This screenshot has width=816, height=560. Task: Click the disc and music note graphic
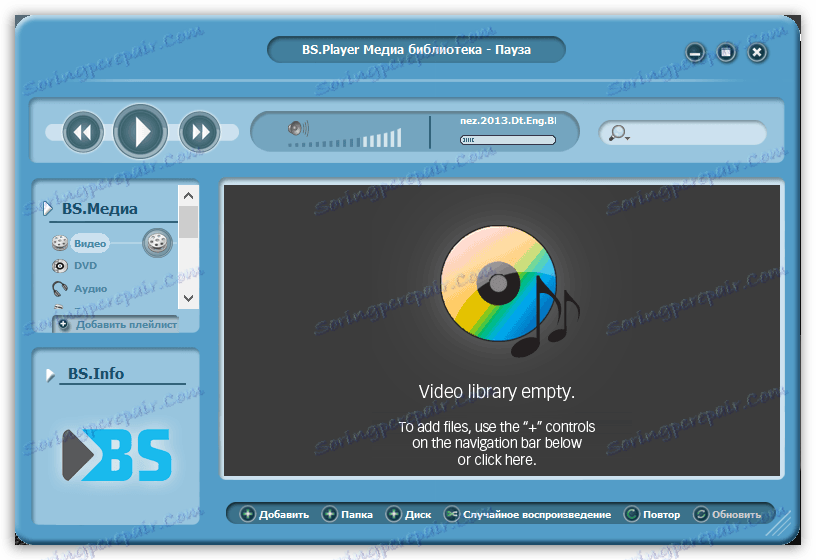(510, 291)
